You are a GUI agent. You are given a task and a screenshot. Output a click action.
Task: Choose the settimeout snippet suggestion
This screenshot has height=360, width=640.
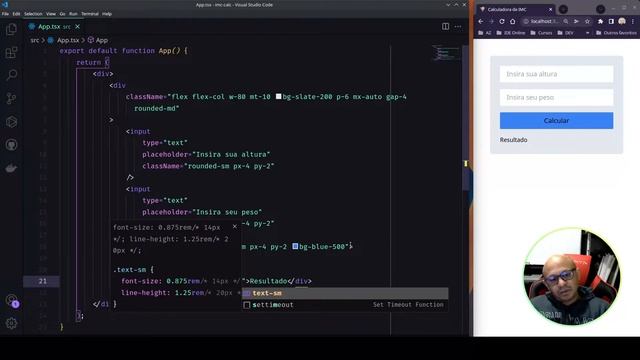(x=345, y=304)
